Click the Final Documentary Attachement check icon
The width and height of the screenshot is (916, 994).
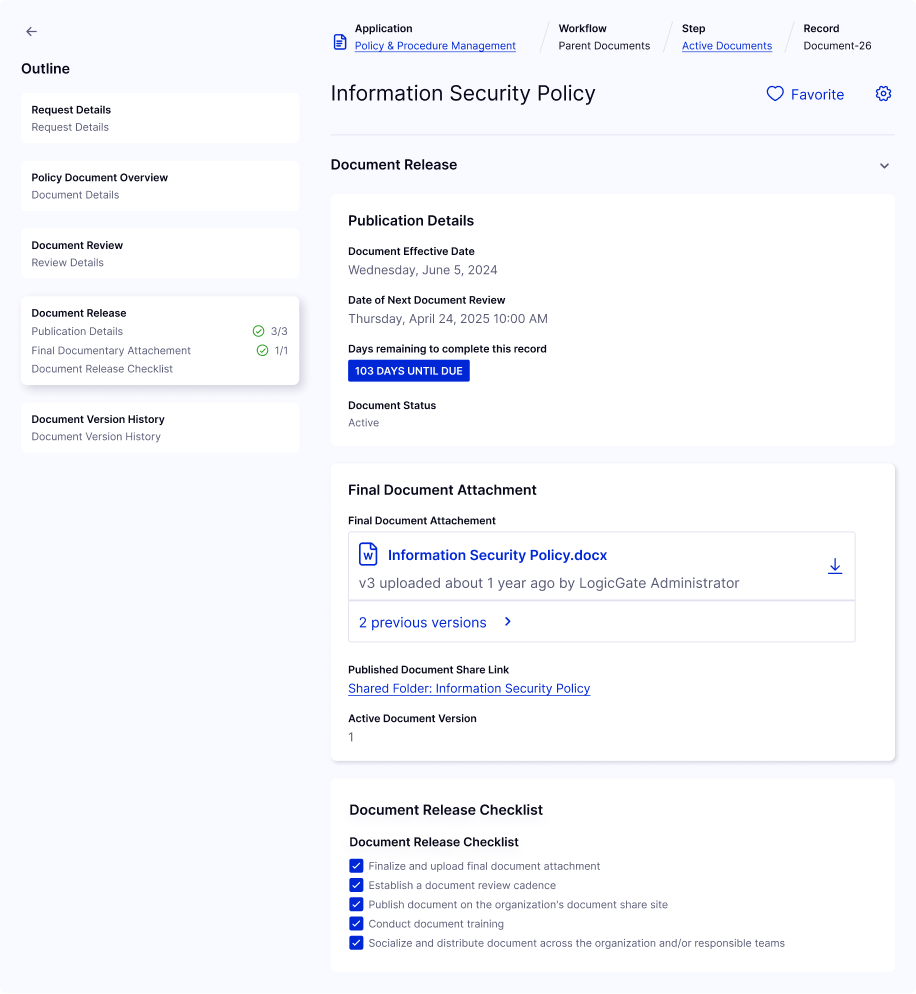262,350
